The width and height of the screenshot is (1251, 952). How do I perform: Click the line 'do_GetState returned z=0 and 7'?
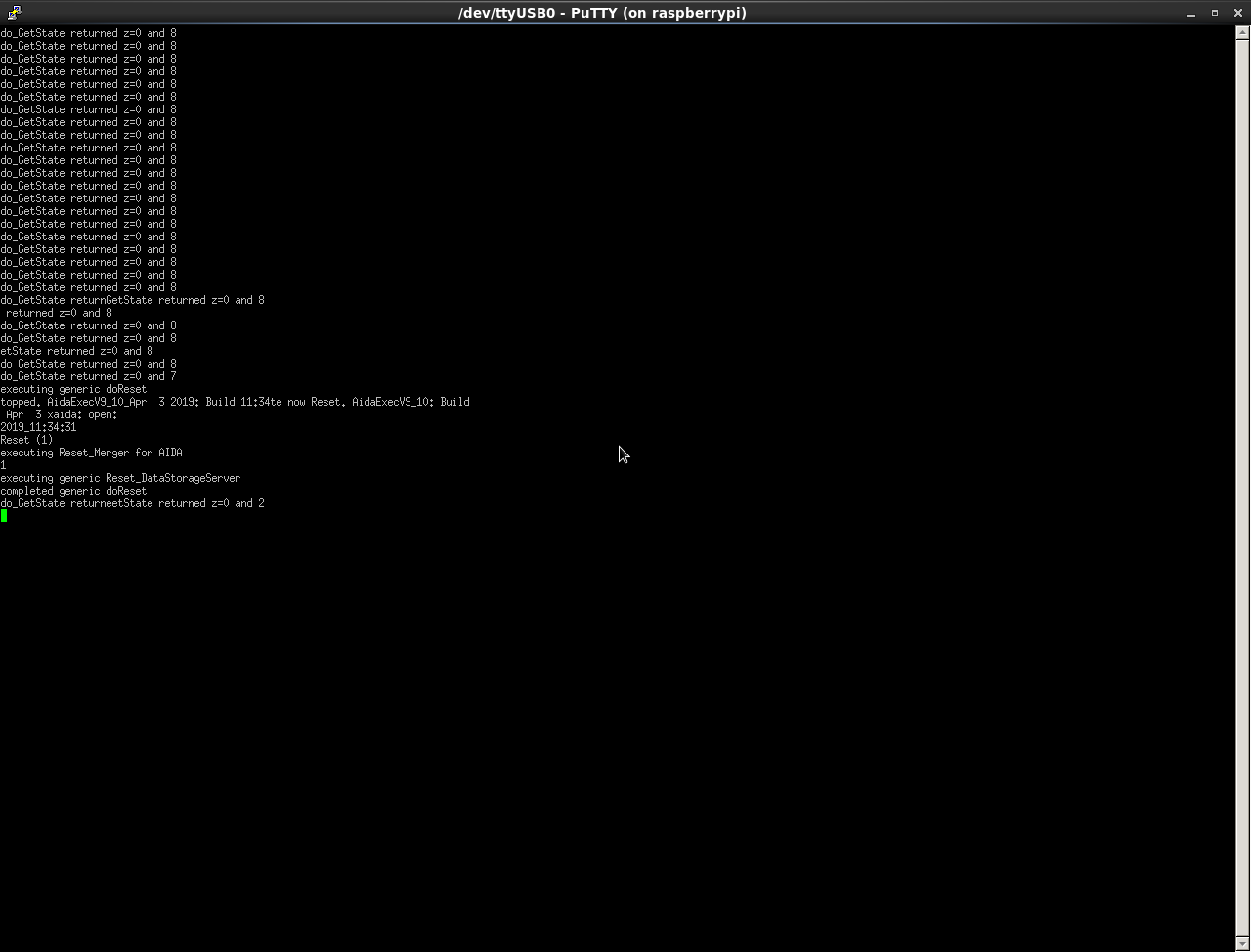(88, 376)
